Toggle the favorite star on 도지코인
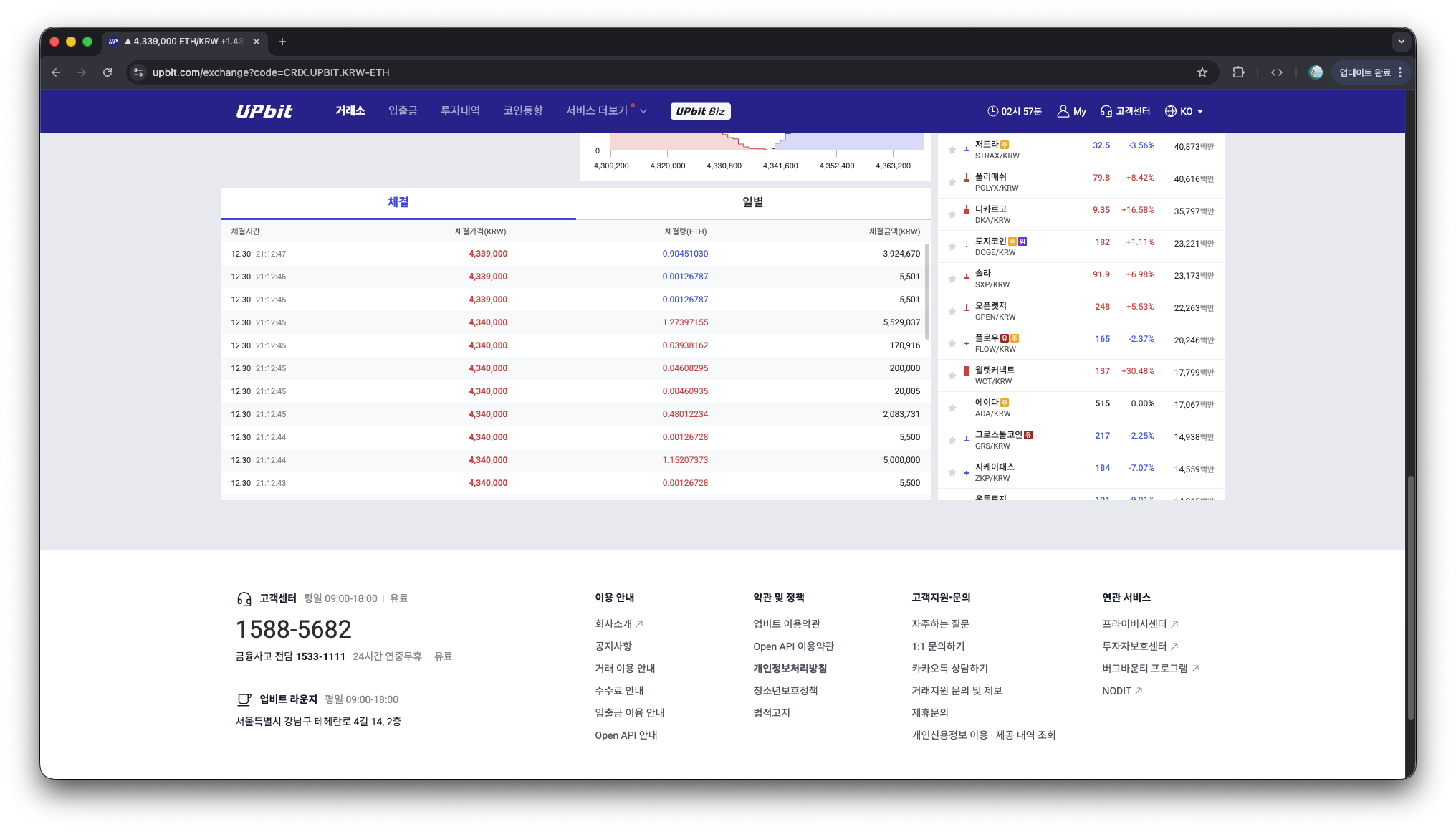The width and height of the screenshot is (1456, 832). click(x=952, y=246)
